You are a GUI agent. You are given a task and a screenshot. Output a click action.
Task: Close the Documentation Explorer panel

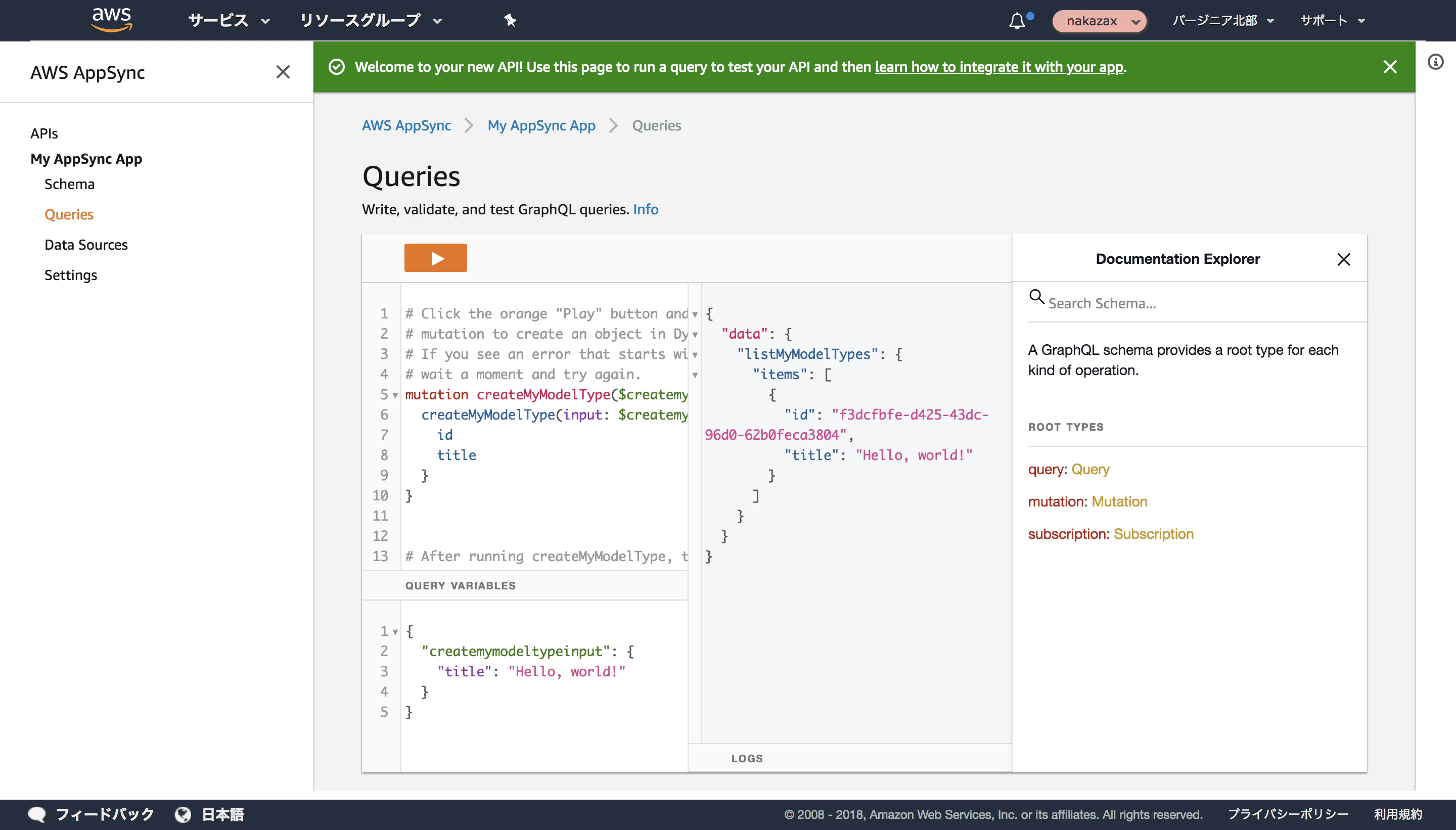(x=1344, y=259)
